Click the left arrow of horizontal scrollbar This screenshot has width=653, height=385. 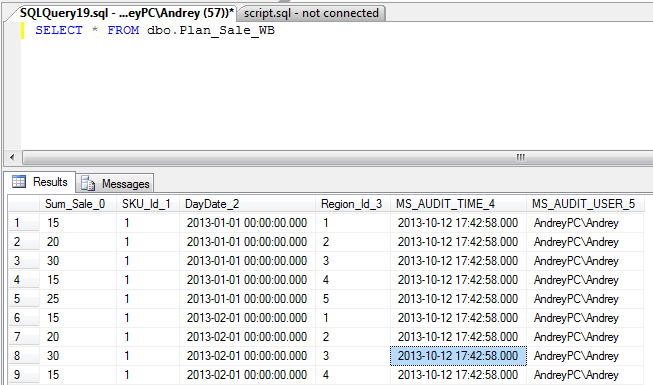(12, 158)
